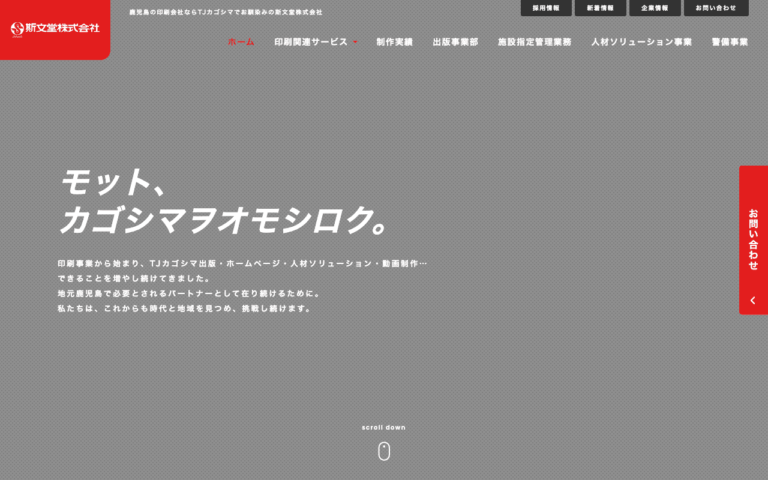The image size is (768, 480).
Task: Click the 'scroll down' text label
Action: [384, 428]
